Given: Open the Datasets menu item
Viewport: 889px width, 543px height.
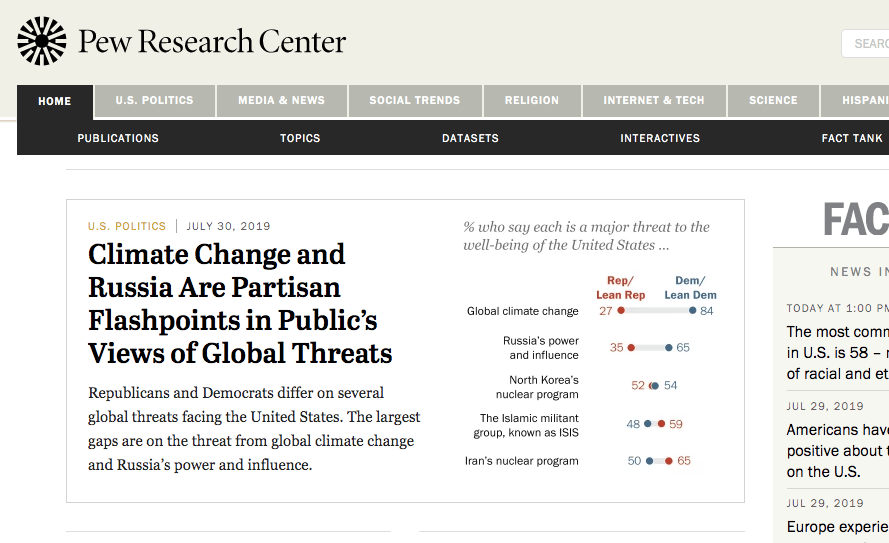Looking at the screenshot, I should (x=470, y=138).
